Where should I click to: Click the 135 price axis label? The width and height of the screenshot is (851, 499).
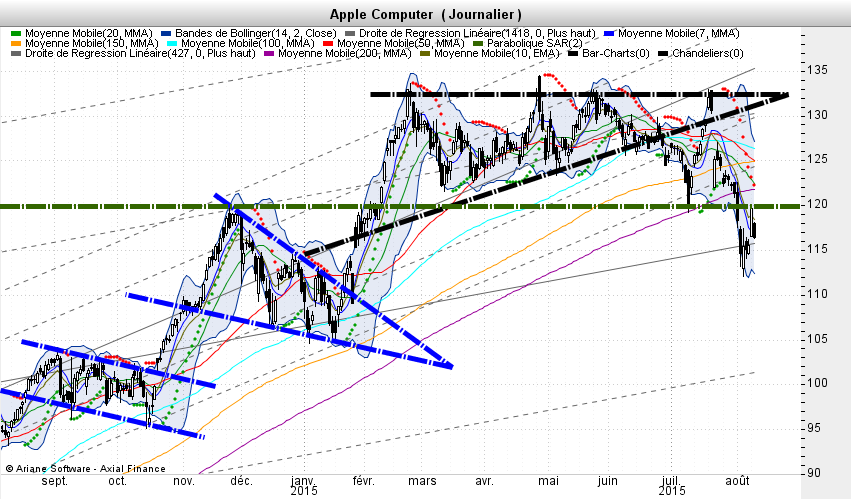coord(817,71)
